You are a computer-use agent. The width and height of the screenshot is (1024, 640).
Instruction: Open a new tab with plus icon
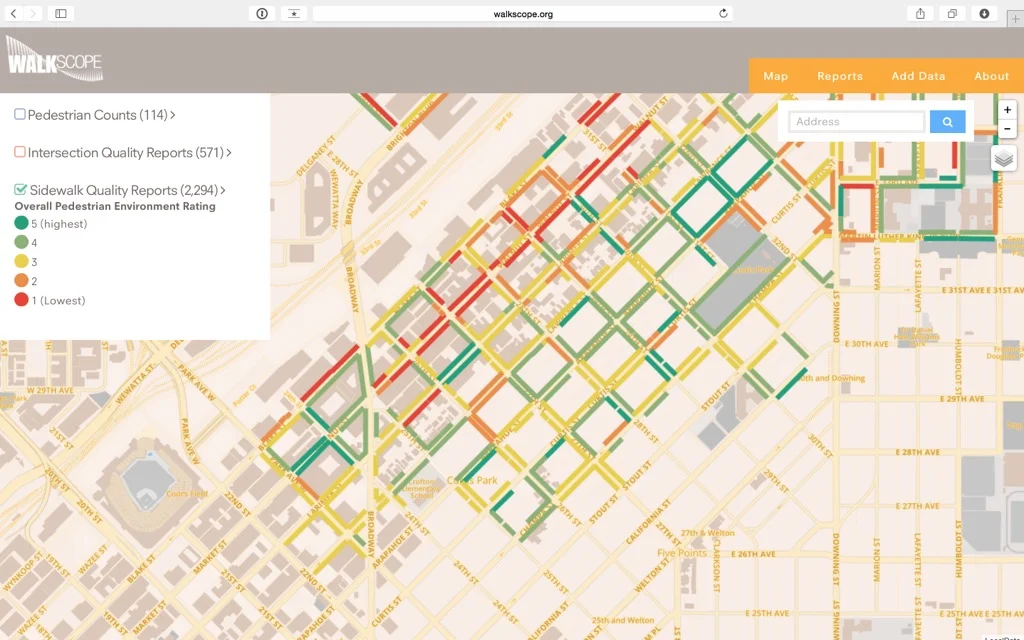click(x=1016, y=18)
